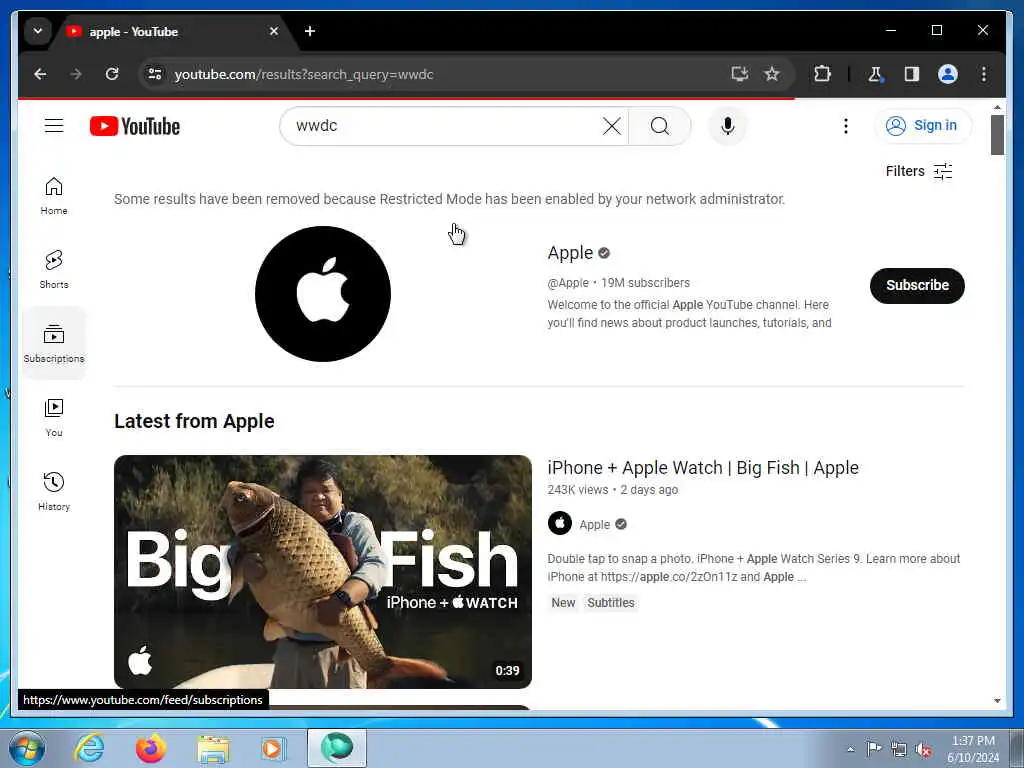Screen dimensions: 1024x768
Task: Click the address bar URL
Action: pos(304,74)
